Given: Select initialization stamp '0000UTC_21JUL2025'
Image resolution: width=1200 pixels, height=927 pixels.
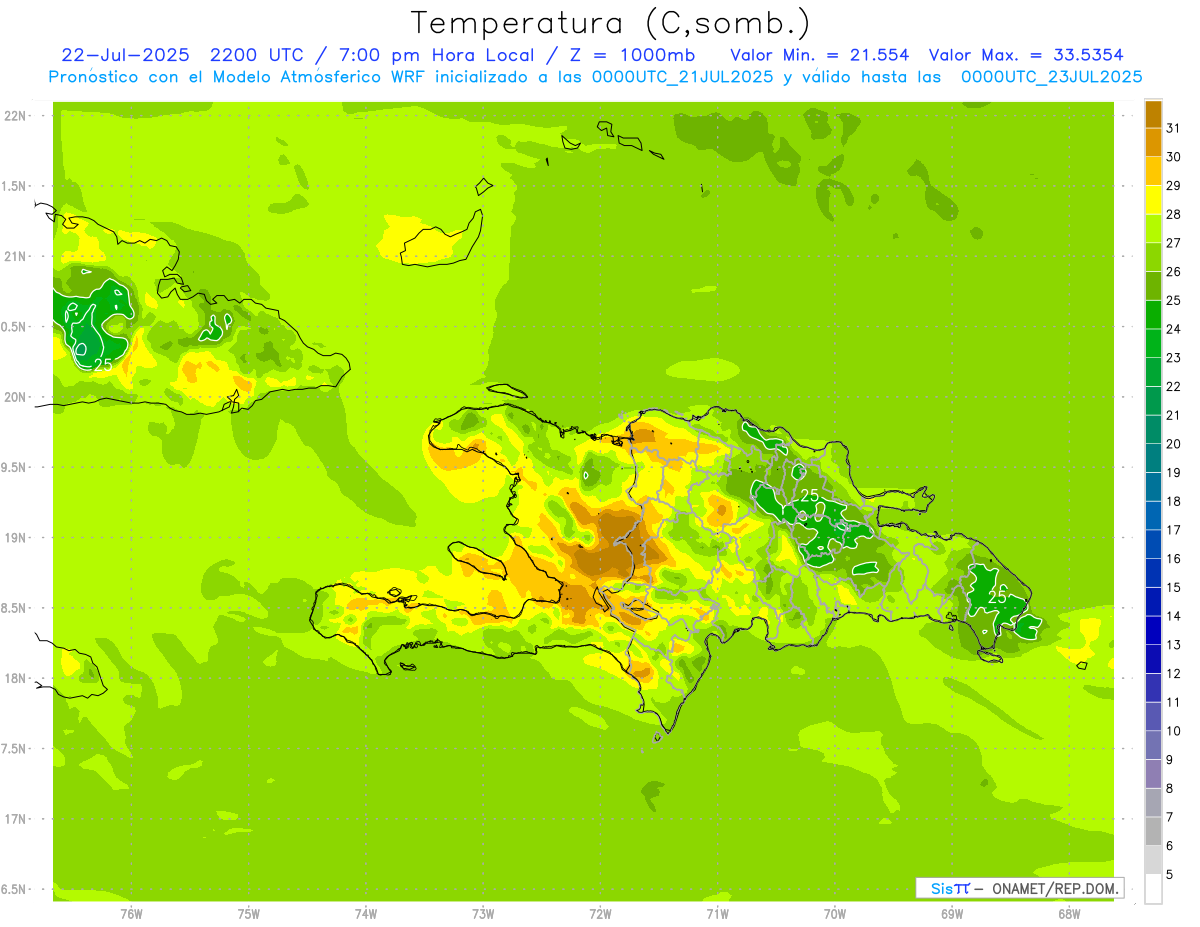Looking at the screenshot, I should 683,77.
